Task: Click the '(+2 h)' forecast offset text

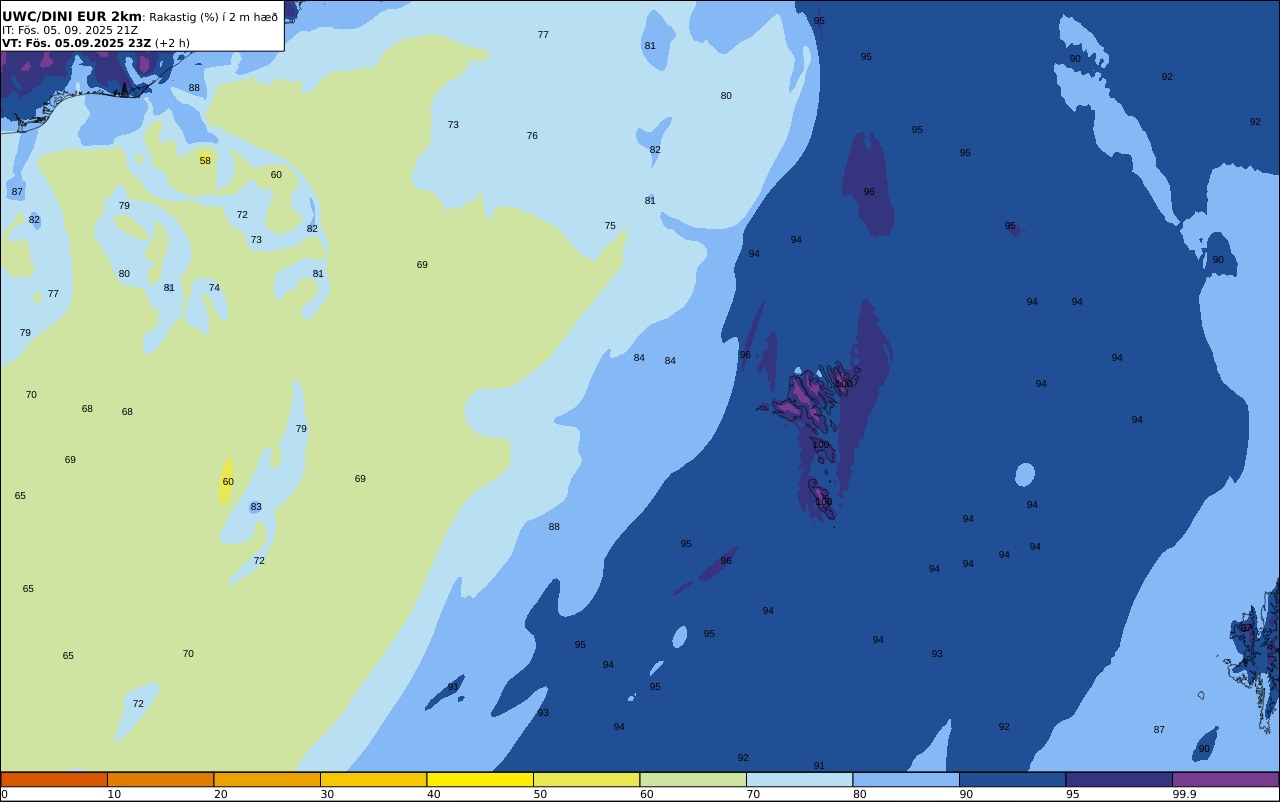Action: 172,43
